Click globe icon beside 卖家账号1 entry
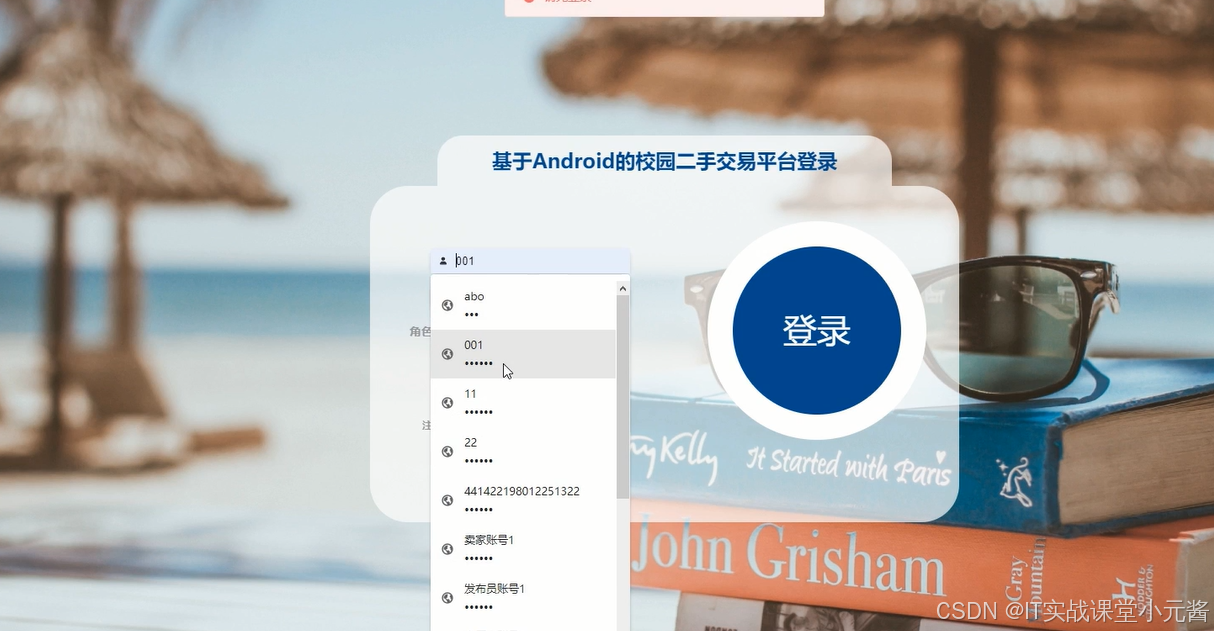The width and height of the screenshot is (1214, 631). (x=447, y=548)
